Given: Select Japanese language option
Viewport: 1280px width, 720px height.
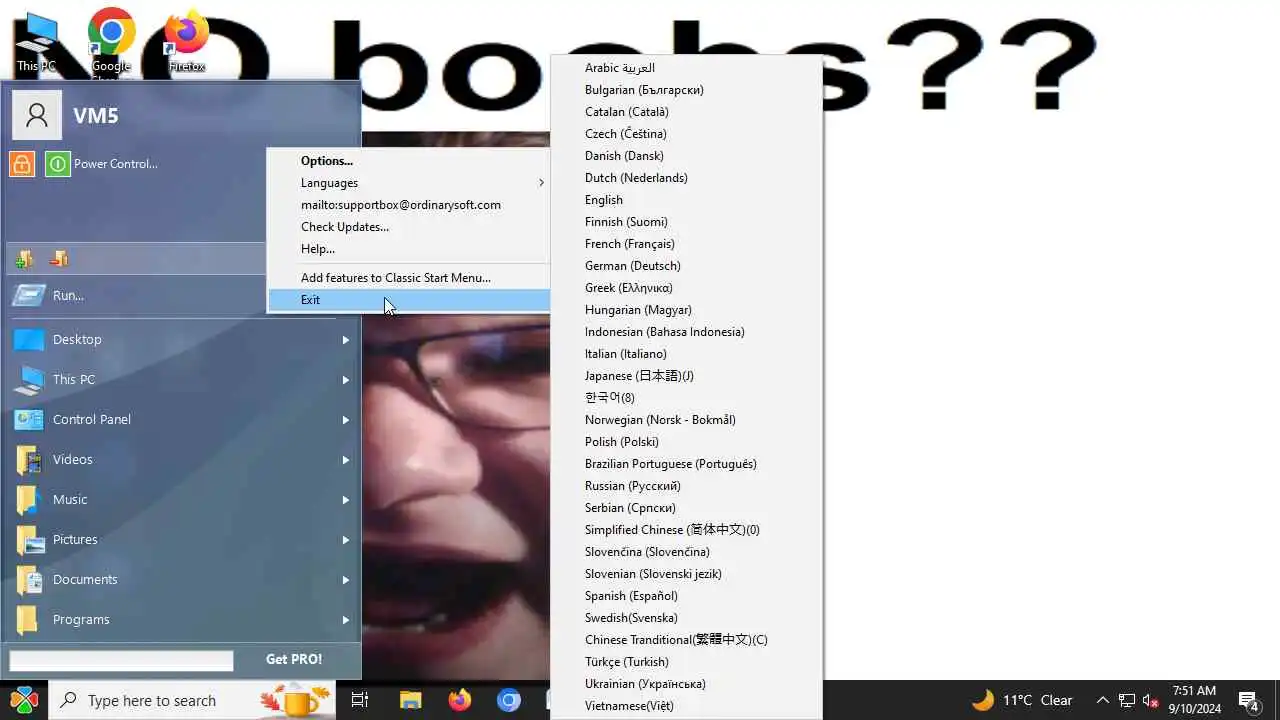Looking at the screenshot, I should 686,376.
